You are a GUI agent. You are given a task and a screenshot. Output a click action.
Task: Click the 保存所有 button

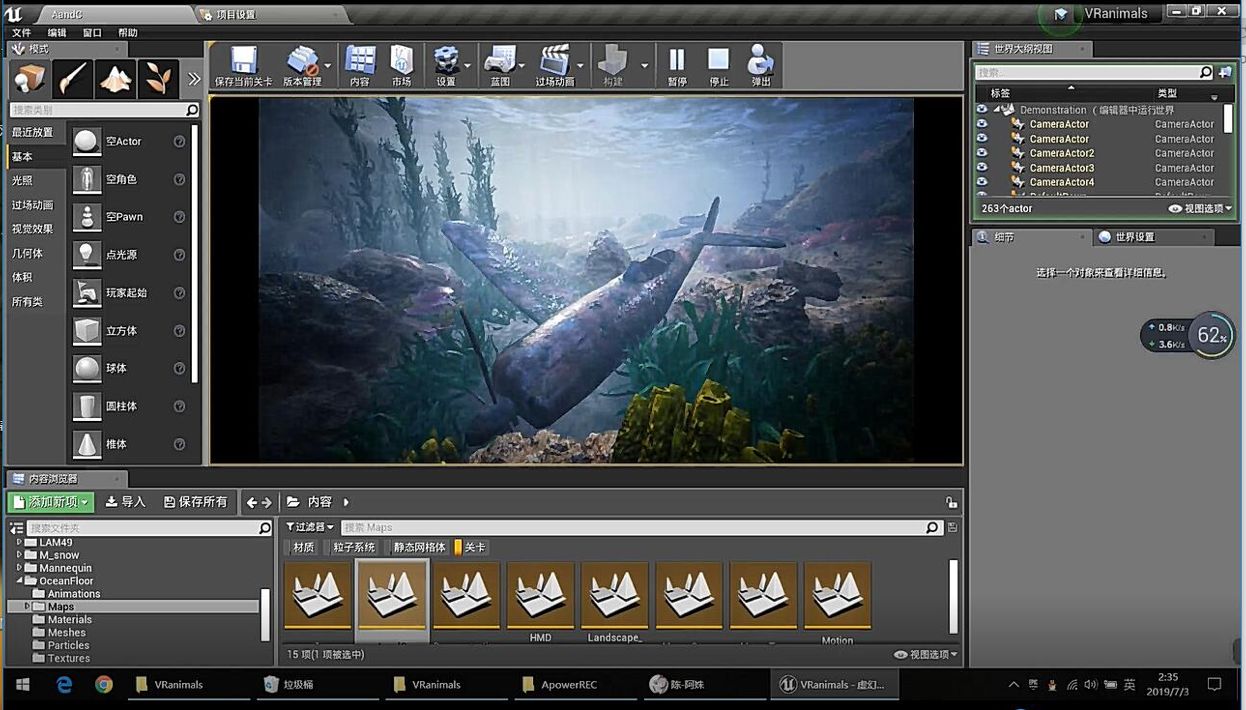(x=195, y=502)
